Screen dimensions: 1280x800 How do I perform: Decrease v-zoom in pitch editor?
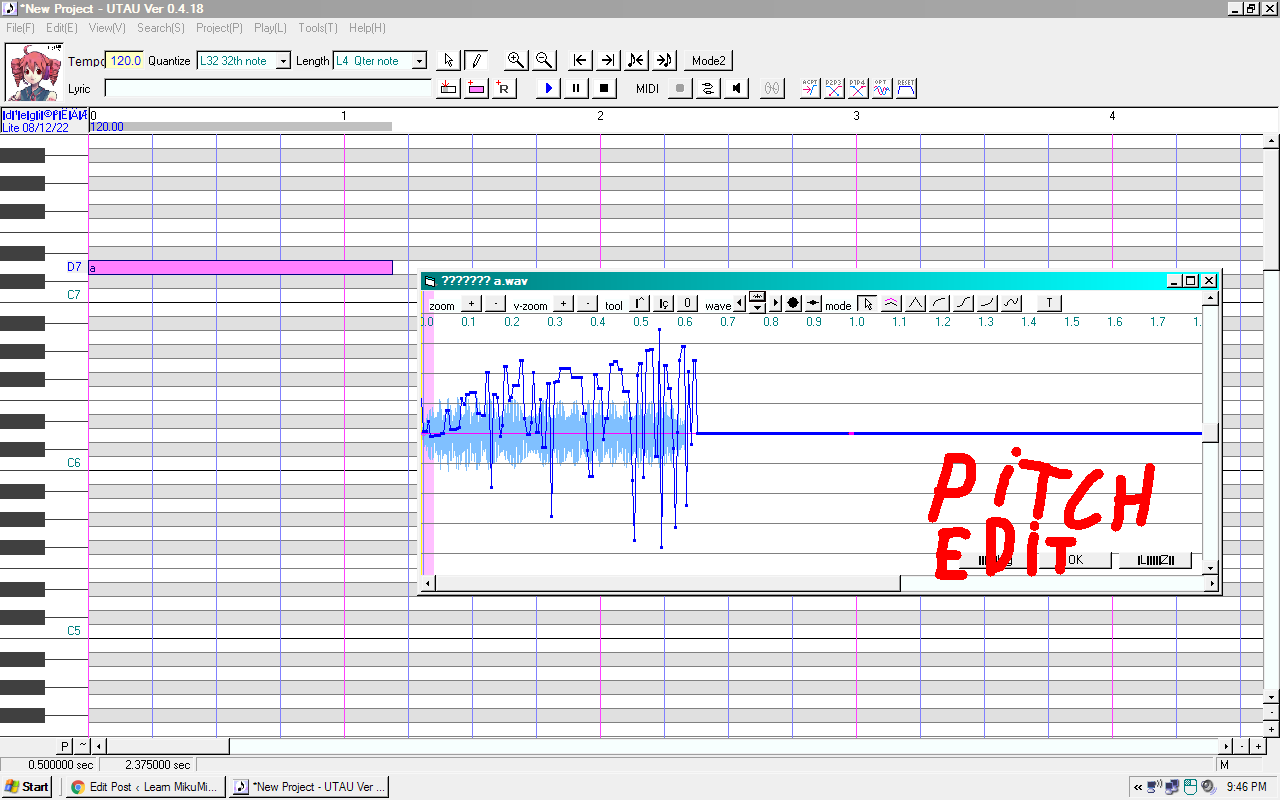(x=588, y=303)
